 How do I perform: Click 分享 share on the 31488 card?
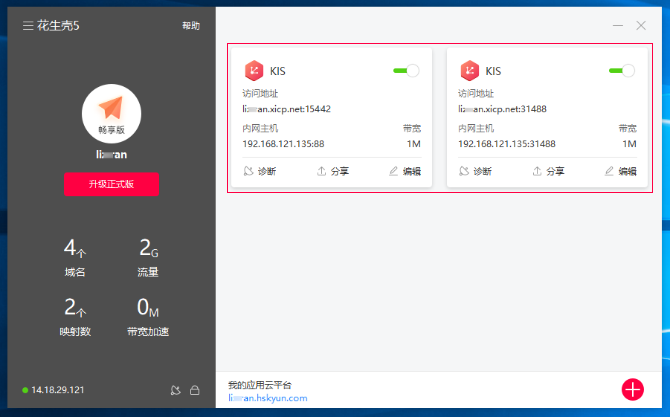pos(549,171)
